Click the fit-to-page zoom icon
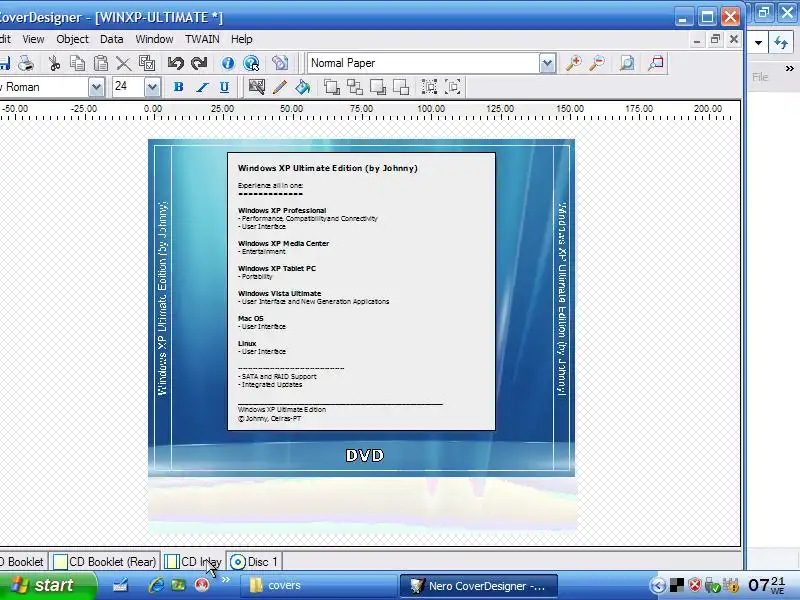Screen dimensions: 800x600 627,63
